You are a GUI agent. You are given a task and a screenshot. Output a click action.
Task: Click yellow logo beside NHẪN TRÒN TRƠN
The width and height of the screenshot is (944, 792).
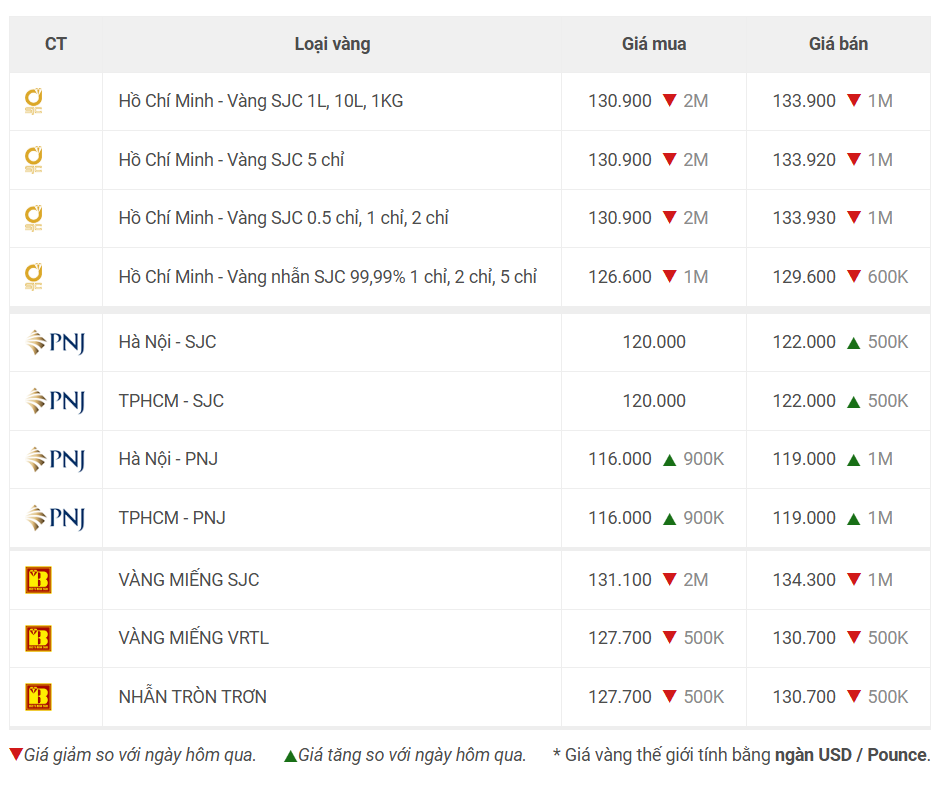click(x=39, y=697)
